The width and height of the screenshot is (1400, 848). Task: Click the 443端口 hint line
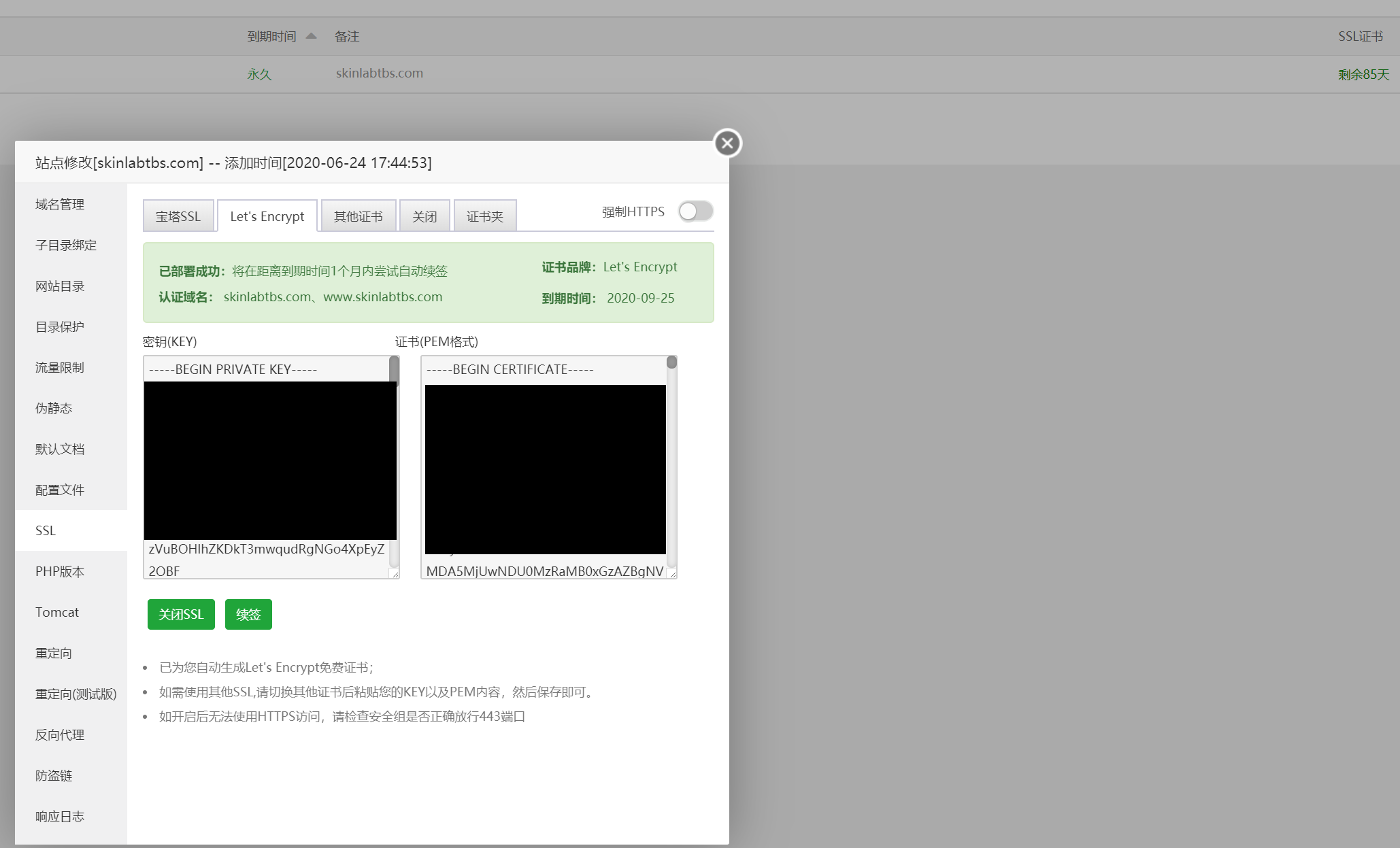(x=342, y=716)
